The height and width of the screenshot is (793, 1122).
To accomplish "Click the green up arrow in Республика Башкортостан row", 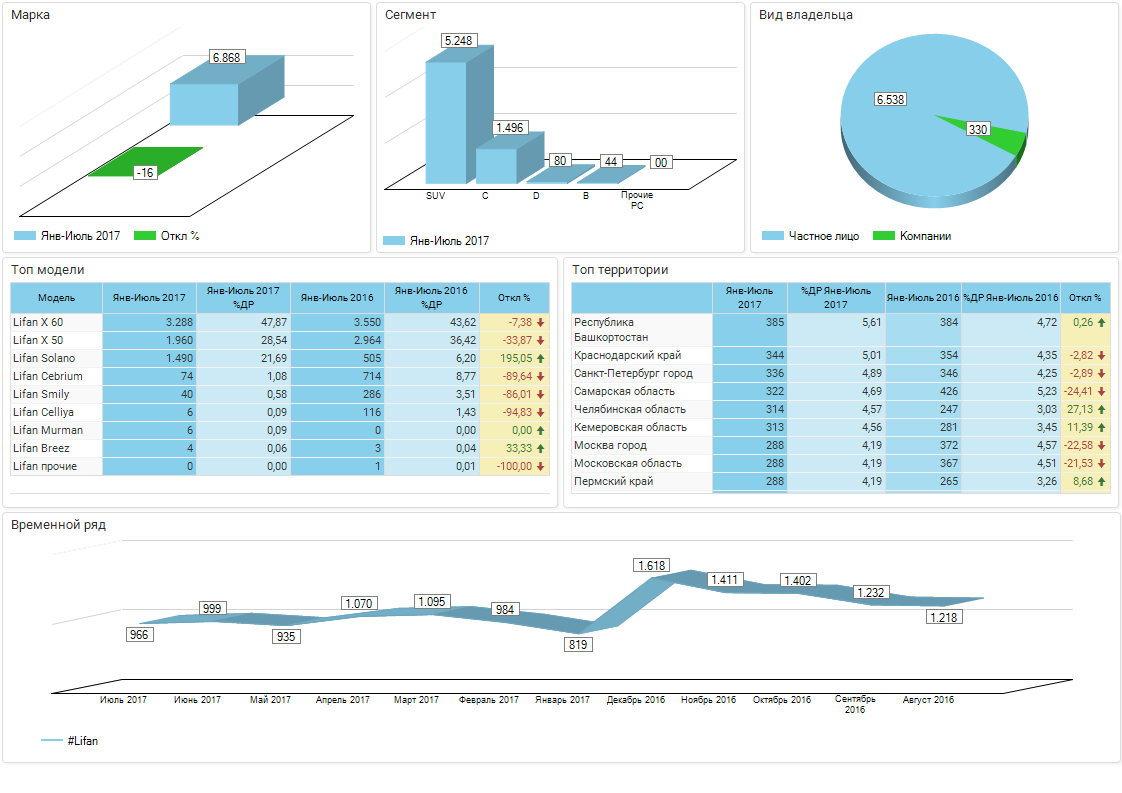I will coord(1102,323).
